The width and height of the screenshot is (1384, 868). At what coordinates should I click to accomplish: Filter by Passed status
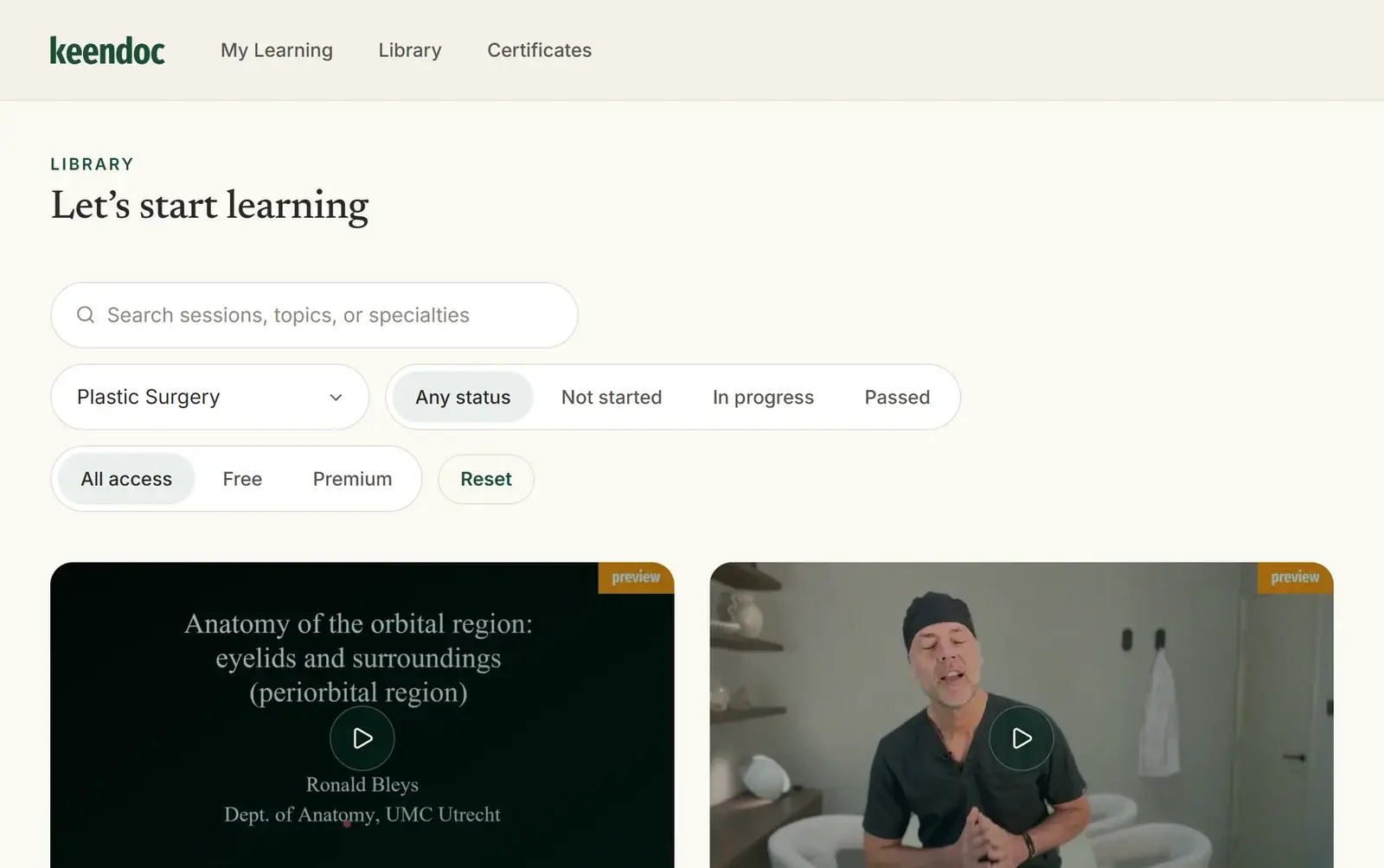pyautogui.click(x=897, y=397)
